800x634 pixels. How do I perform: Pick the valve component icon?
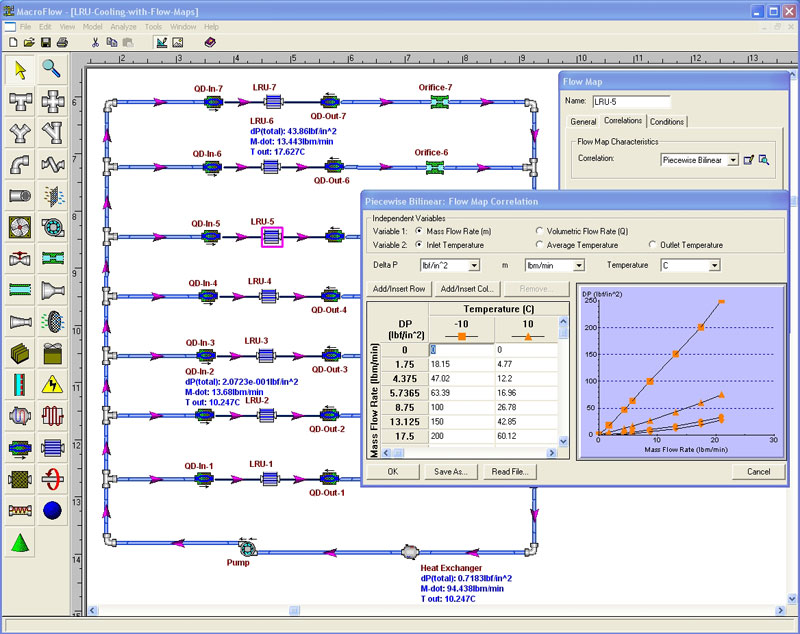coord(20,259)
